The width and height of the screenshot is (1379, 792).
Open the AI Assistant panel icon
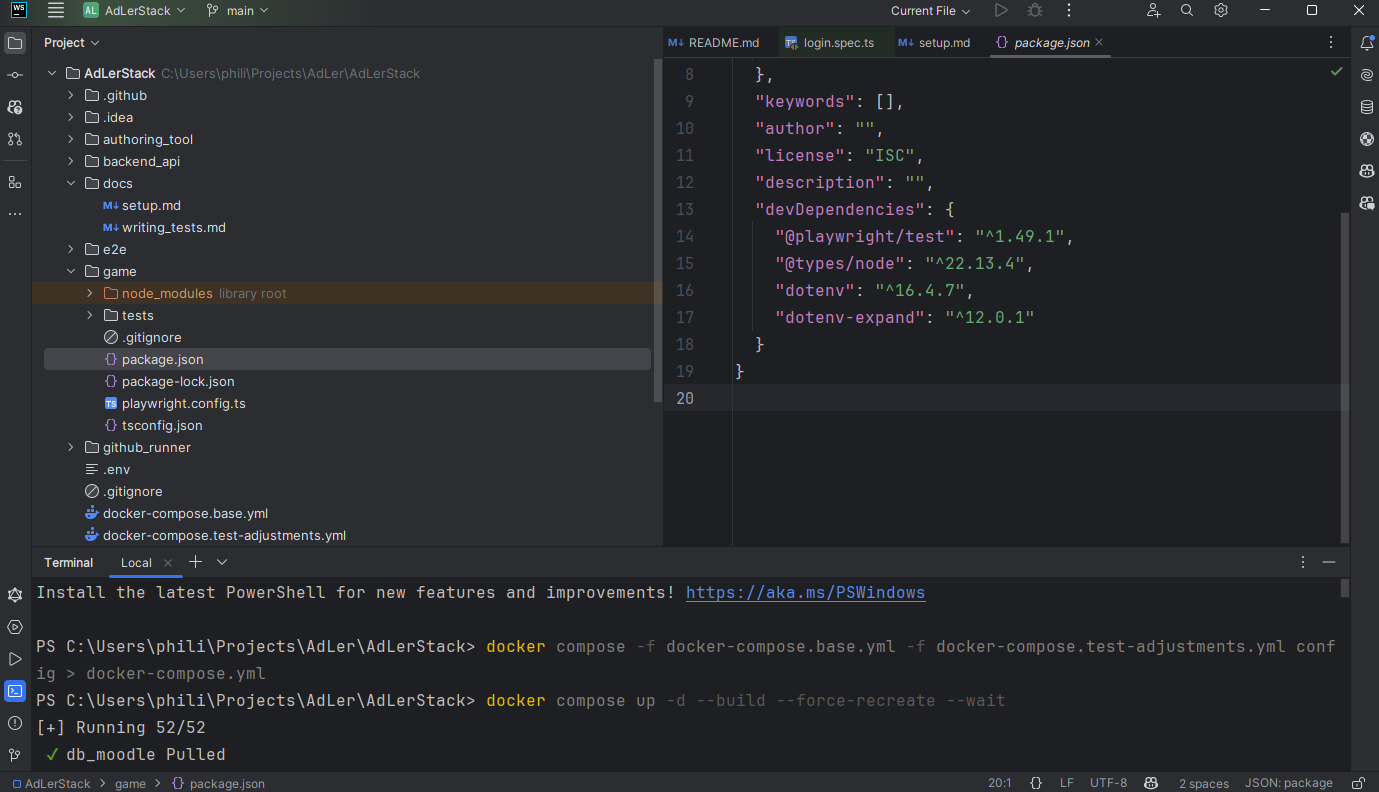[1366, 74]
